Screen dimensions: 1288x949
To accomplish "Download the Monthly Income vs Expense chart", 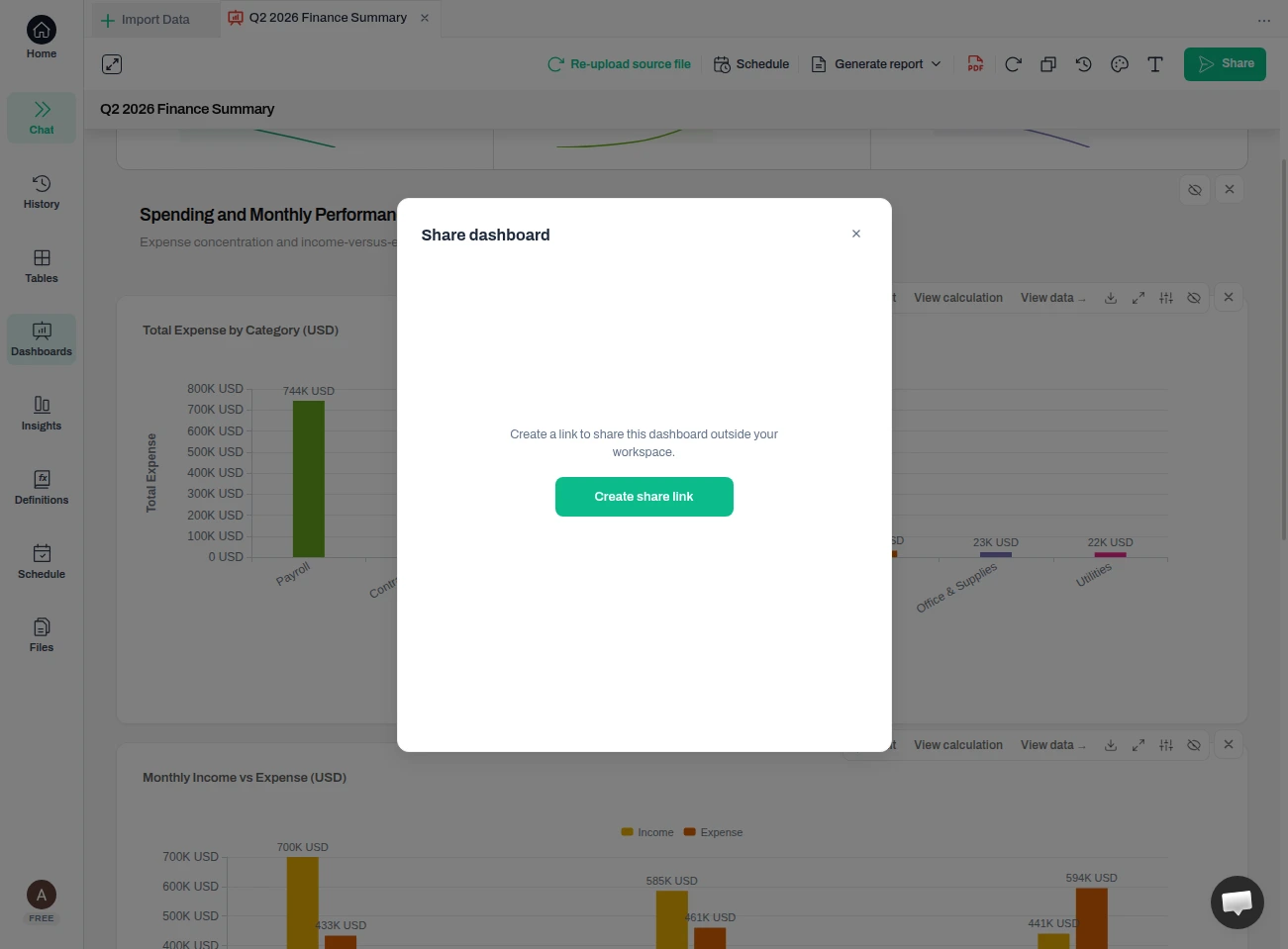I will pos(1111,745).
